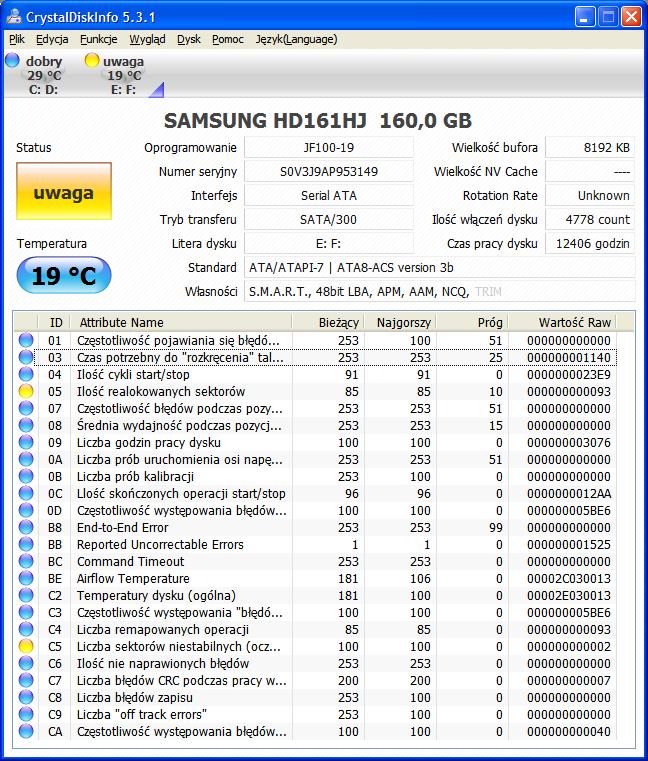This screenshot has width=648, height=761.
Task: Click the Attribute Name column header
Action: [x=182, y=322]
